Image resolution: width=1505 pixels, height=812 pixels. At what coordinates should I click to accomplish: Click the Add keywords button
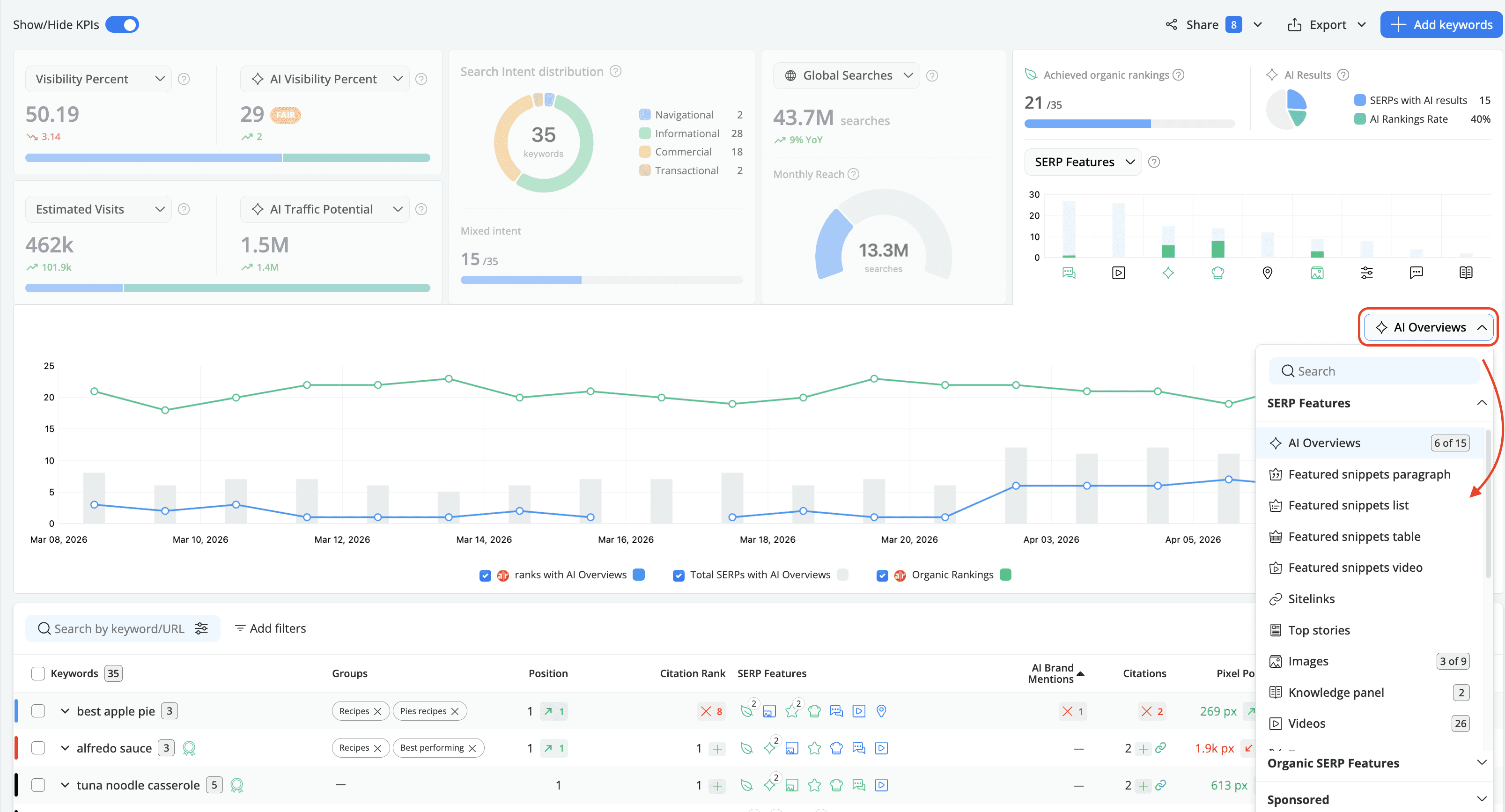pos(1441,24)
